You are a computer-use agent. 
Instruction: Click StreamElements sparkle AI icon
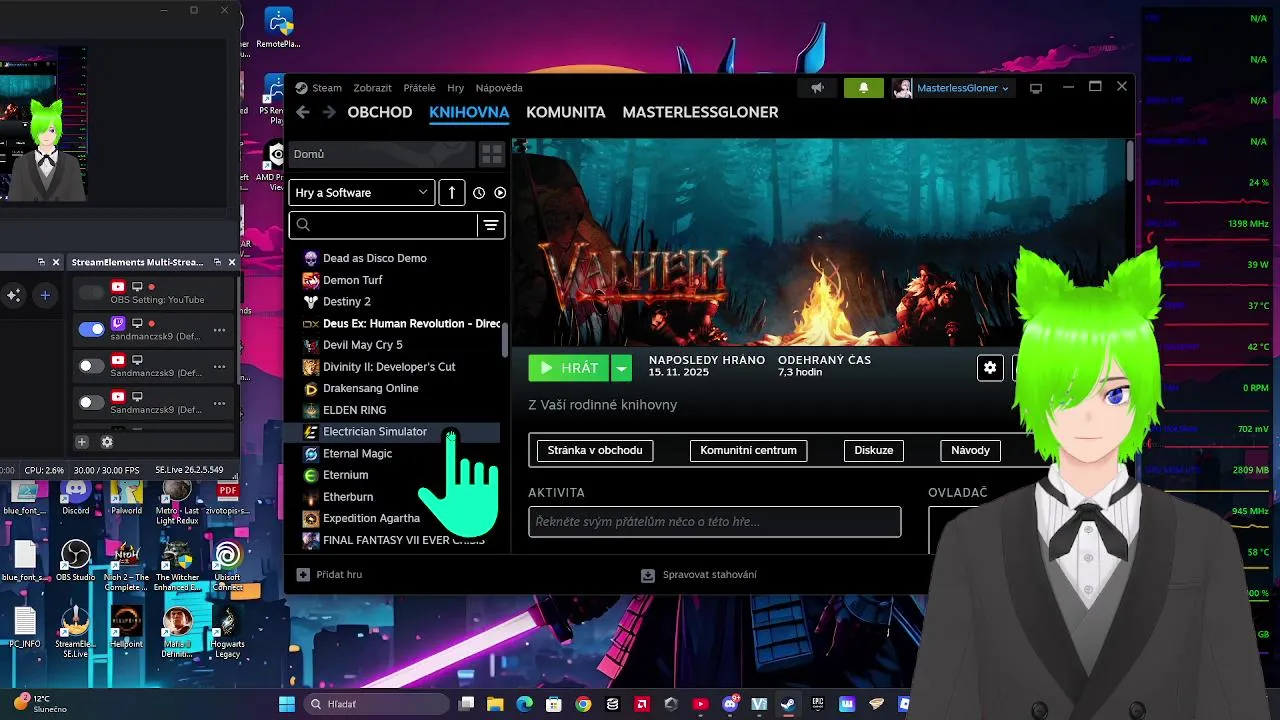[x=14, y=295]
